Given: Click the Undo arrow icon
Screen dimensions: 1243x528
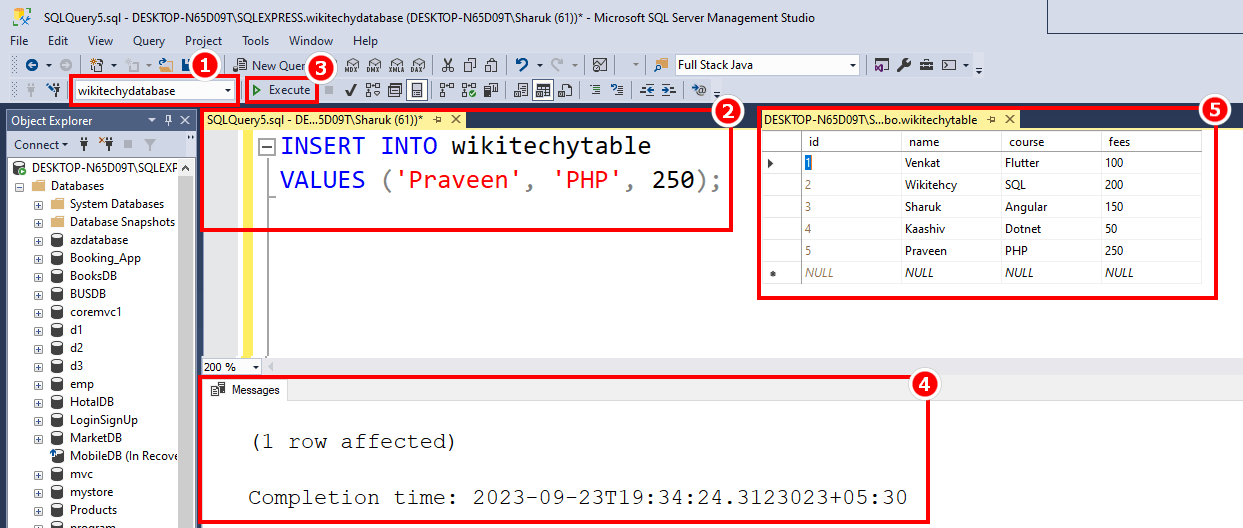Looking at the screenshot, I should (x=521, y=65).
